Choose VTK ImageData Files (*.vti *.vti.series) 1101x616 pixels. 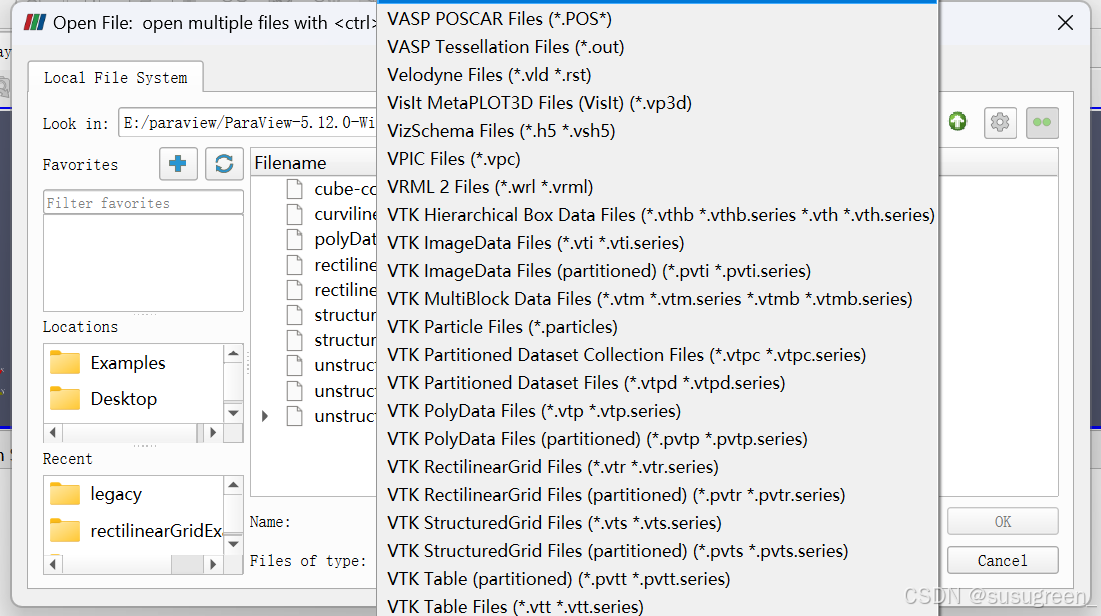[x=657, y=243]
